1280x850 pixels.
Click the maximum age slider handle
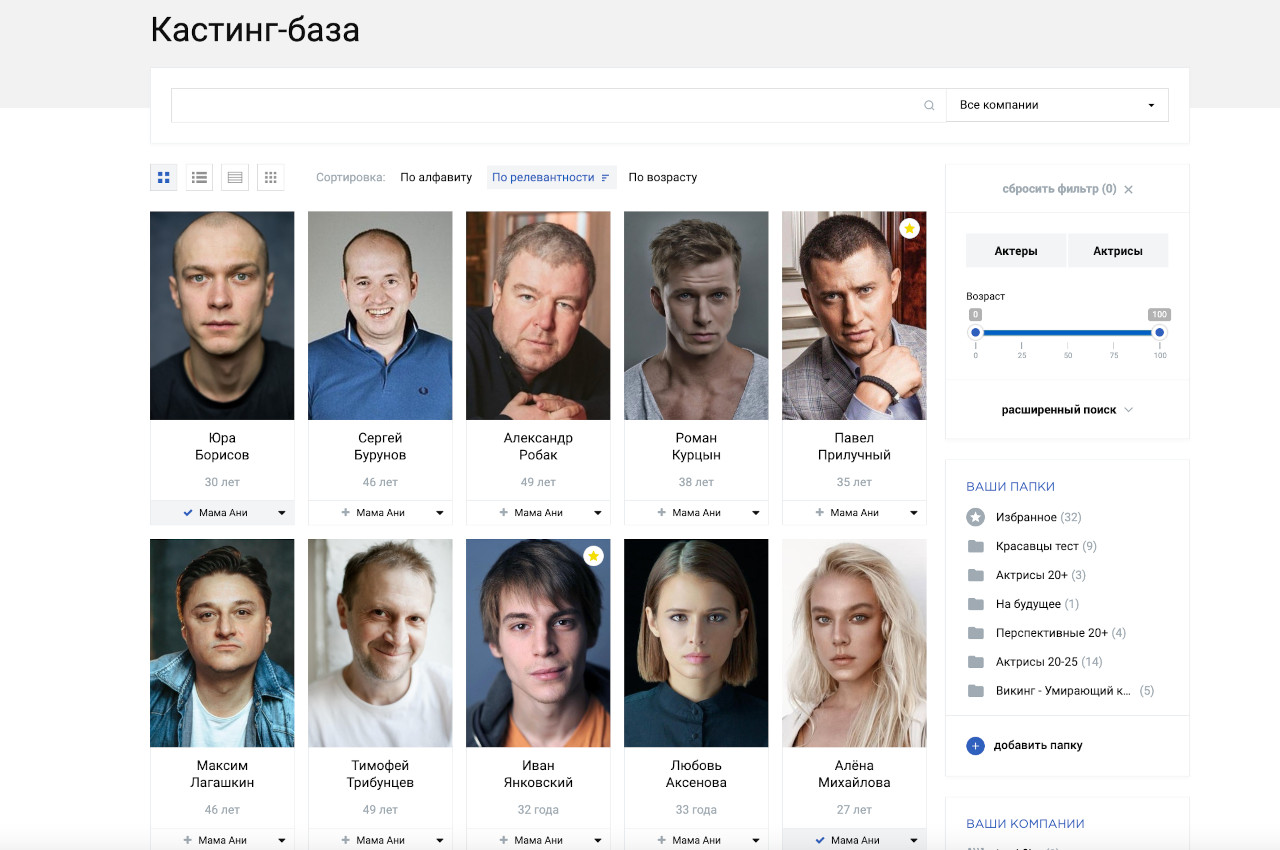point(1159,333)
